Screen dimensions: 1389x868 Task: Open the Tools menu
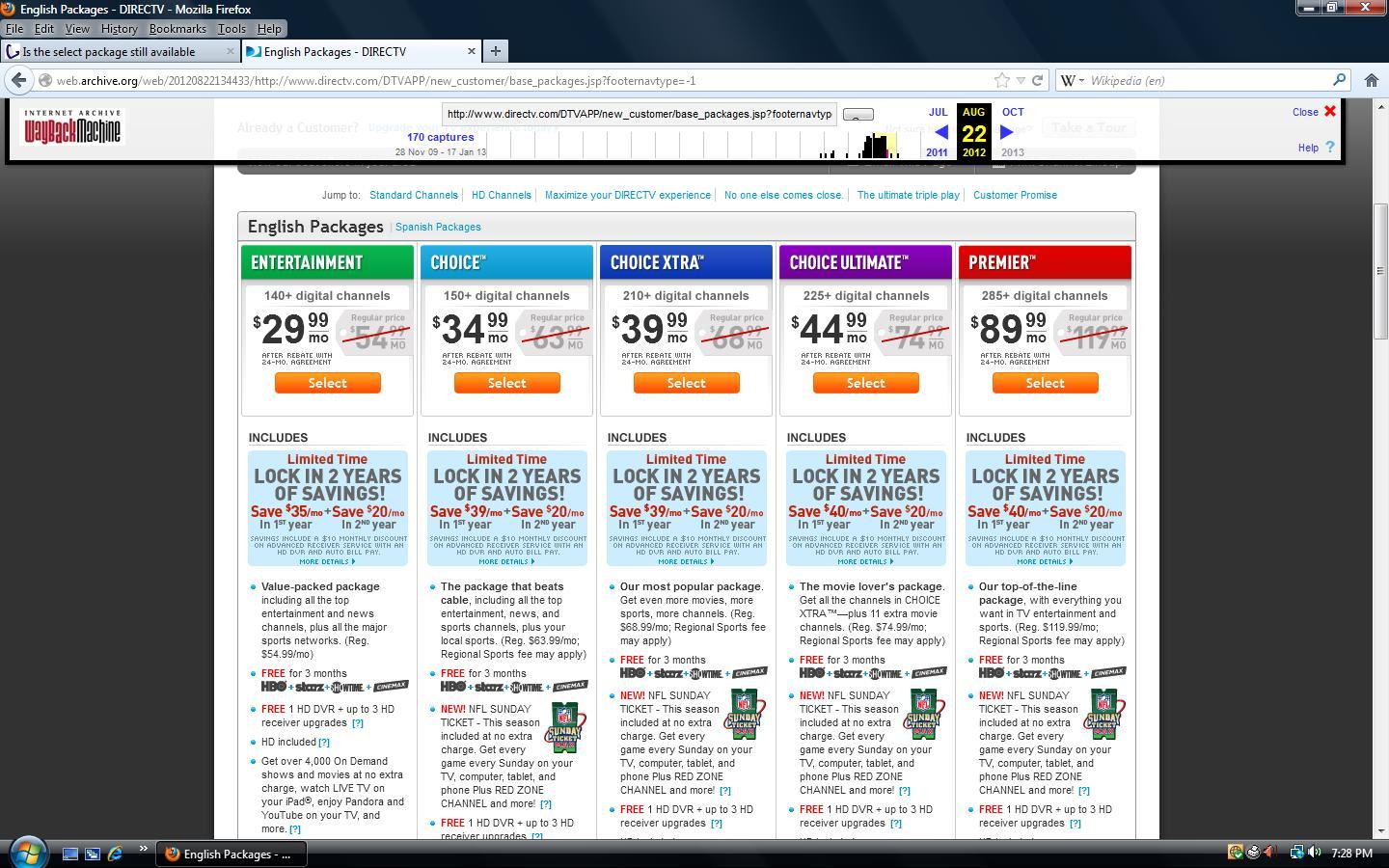point(231,29)
